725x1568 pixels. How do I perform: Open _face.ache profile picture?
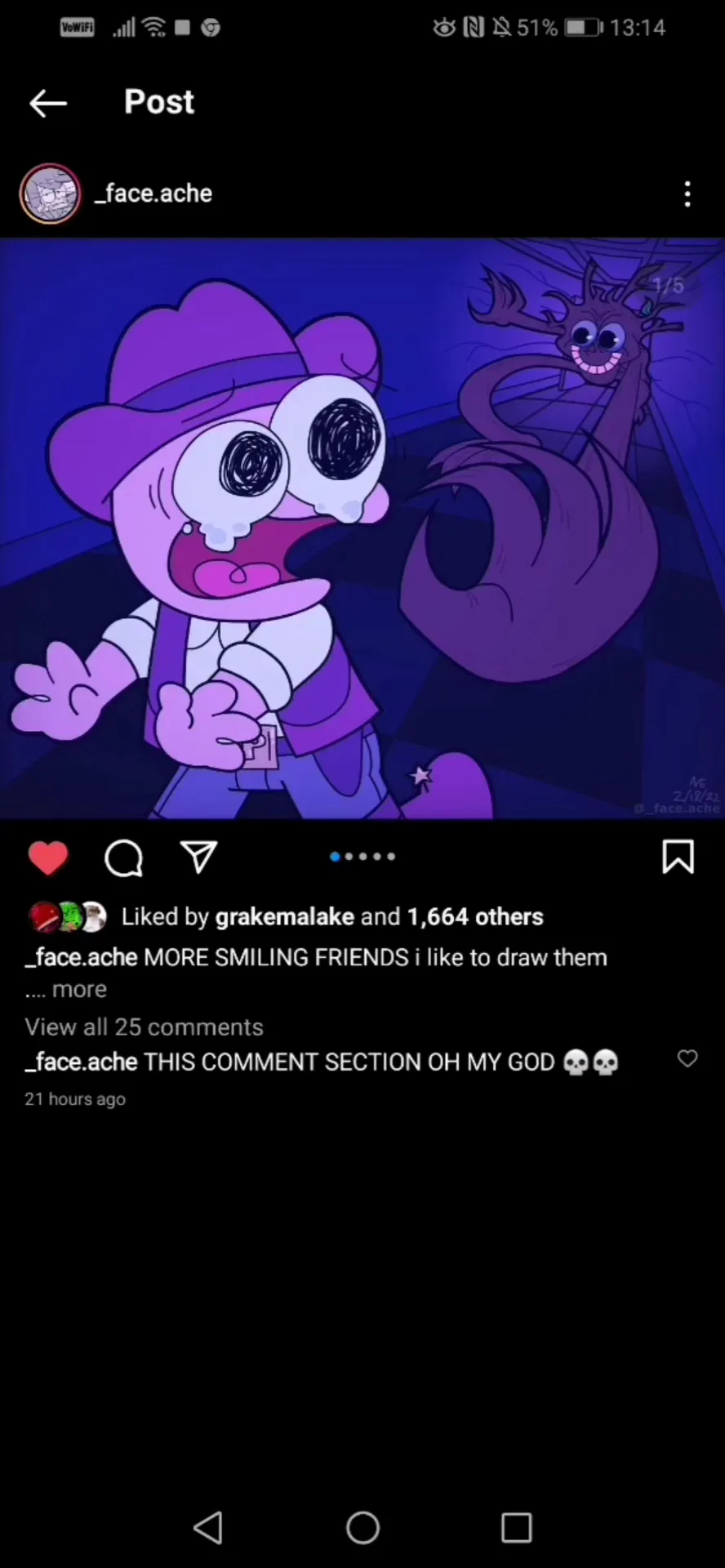click(x=51, y=194)
